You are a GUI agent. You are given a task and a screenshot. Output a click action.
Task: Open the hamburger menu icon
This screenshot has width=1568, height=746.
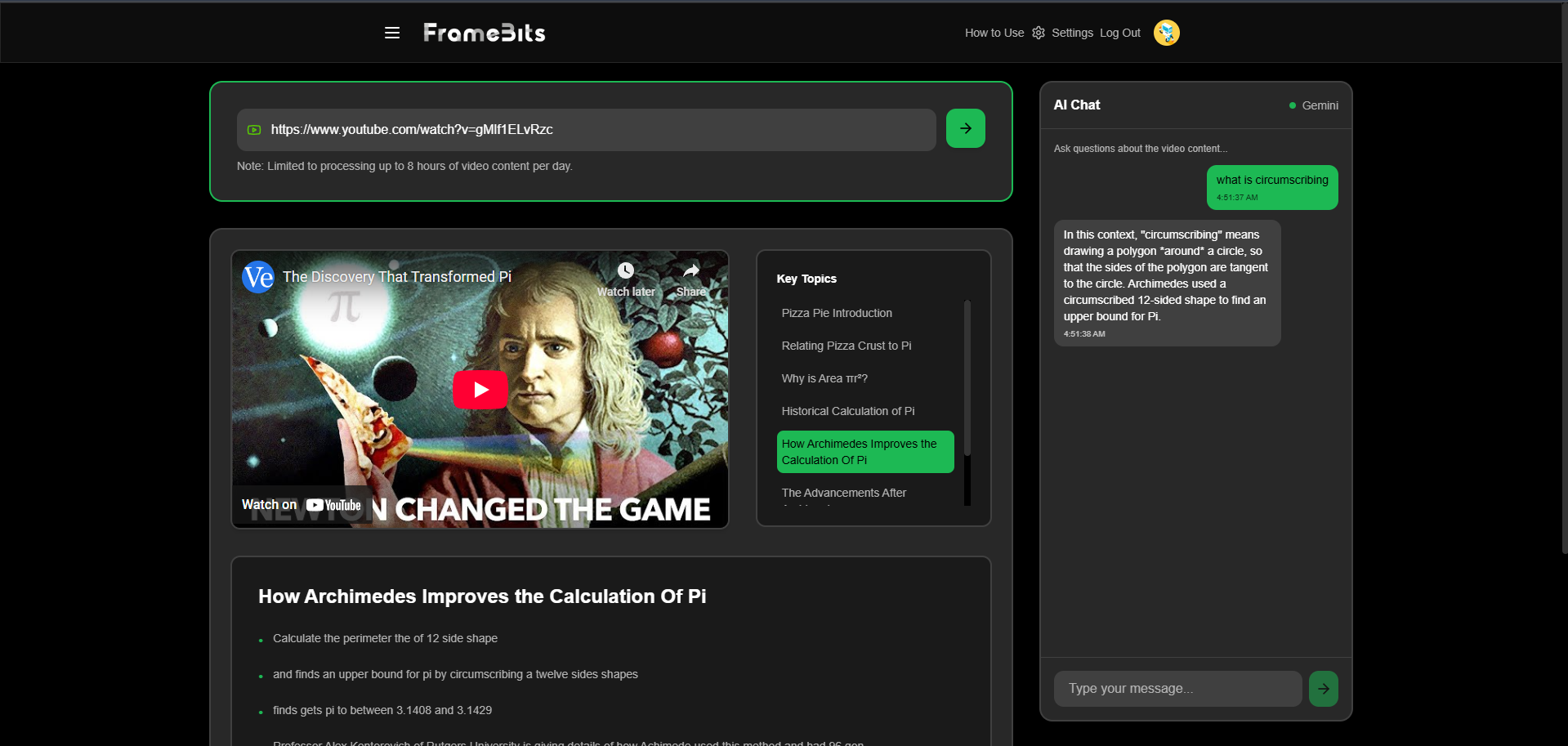pos(392,33)
